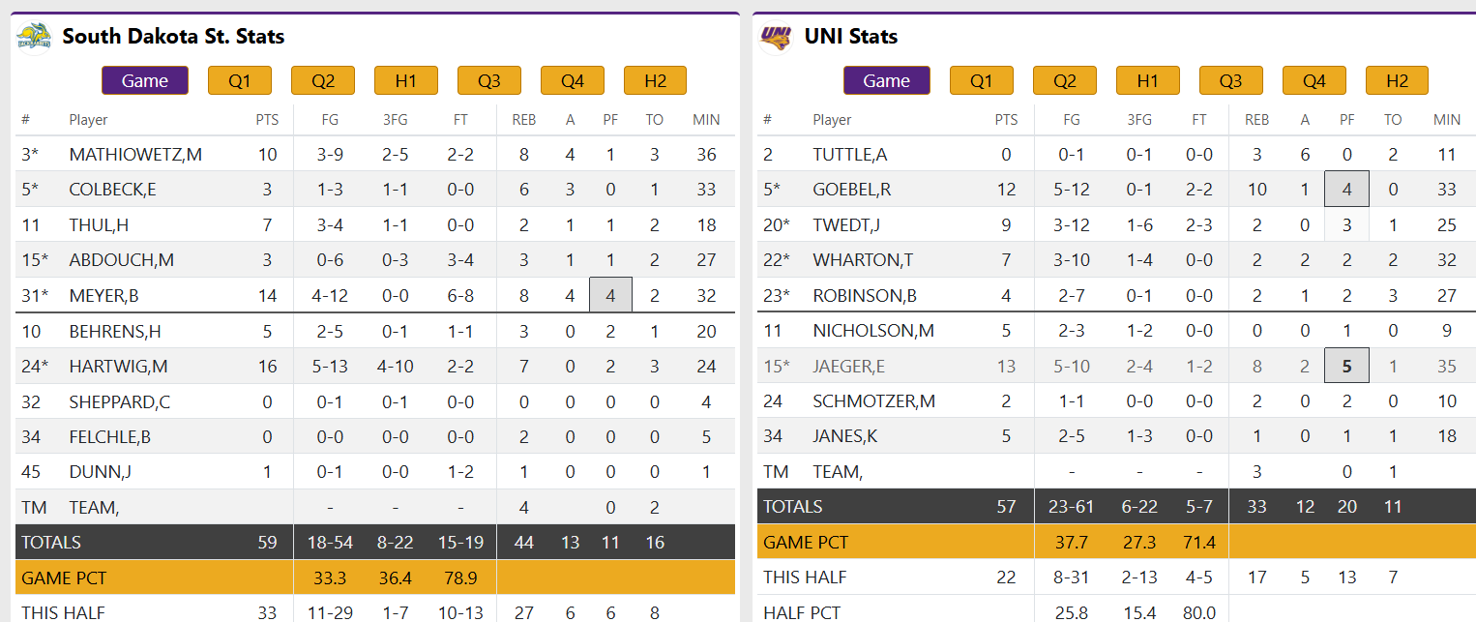Select the Game tab for UNI
This screenshot has width=1476, height=622.
click(x=886, y=80)
